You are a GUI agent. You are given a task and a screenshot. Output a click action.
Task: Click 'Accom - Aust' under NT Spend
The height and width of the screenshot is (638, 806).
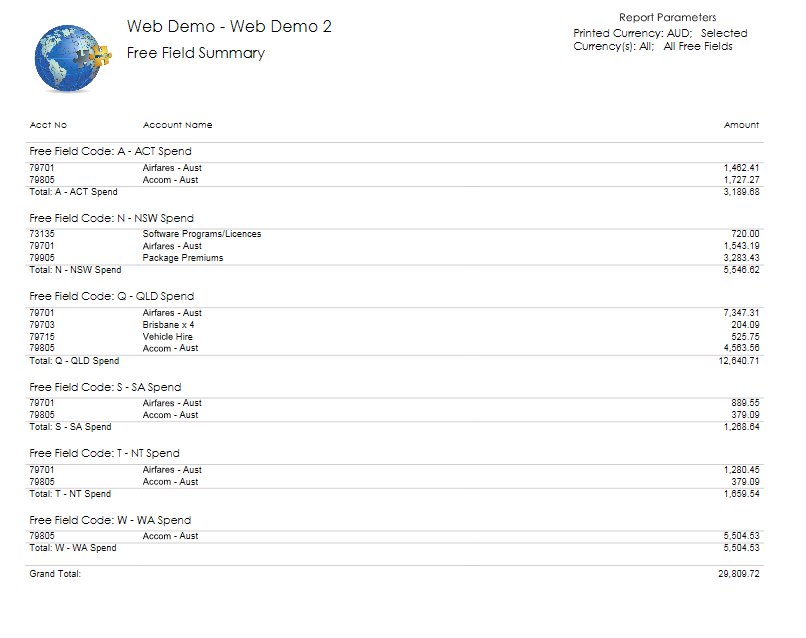170,482
